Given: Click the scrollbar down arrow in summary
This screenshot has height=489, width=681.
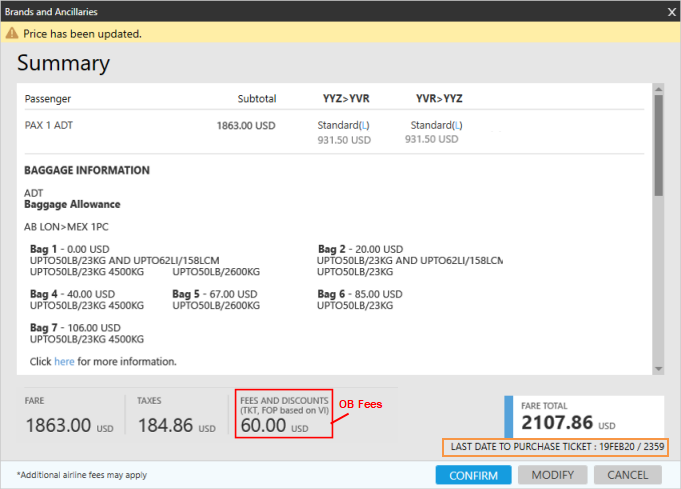Looking at the screenshot, I should coord(657,371).
